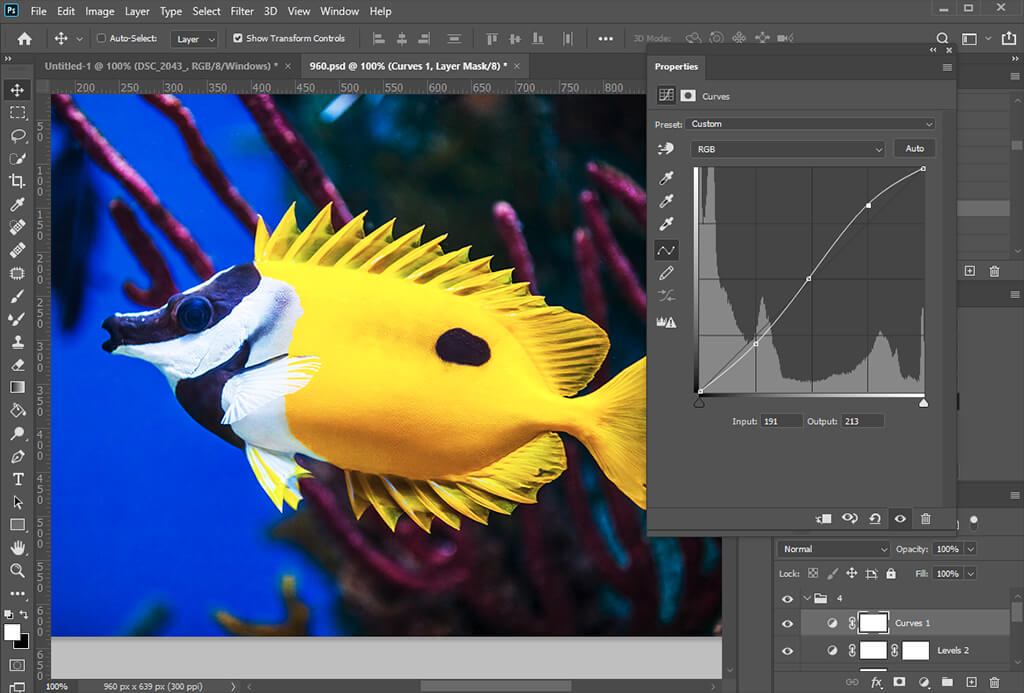1024x693 pixels.
Task: Open the Image menu
Action: click(100, 11)
